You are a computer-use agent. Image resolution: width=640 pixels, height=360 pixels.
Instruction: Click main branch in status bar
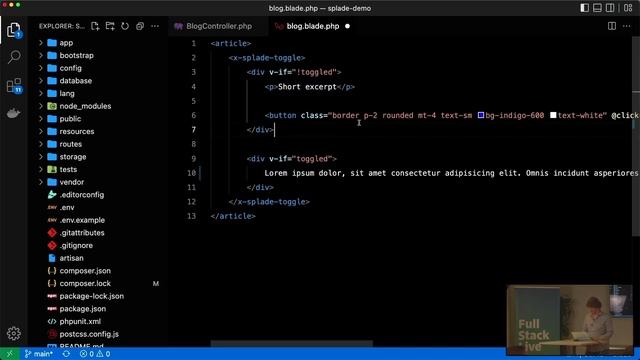(x=38, y=353)
